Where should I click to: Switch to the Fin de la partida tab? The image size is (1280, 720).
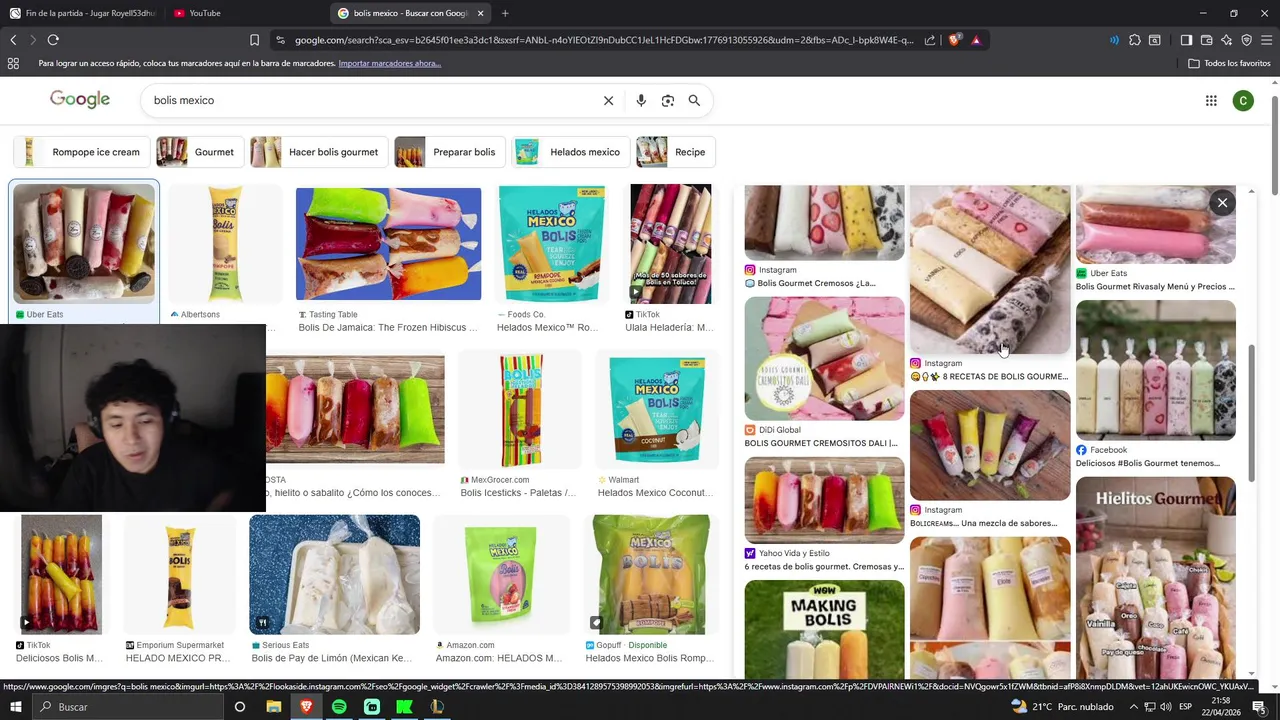coord(82,13)
